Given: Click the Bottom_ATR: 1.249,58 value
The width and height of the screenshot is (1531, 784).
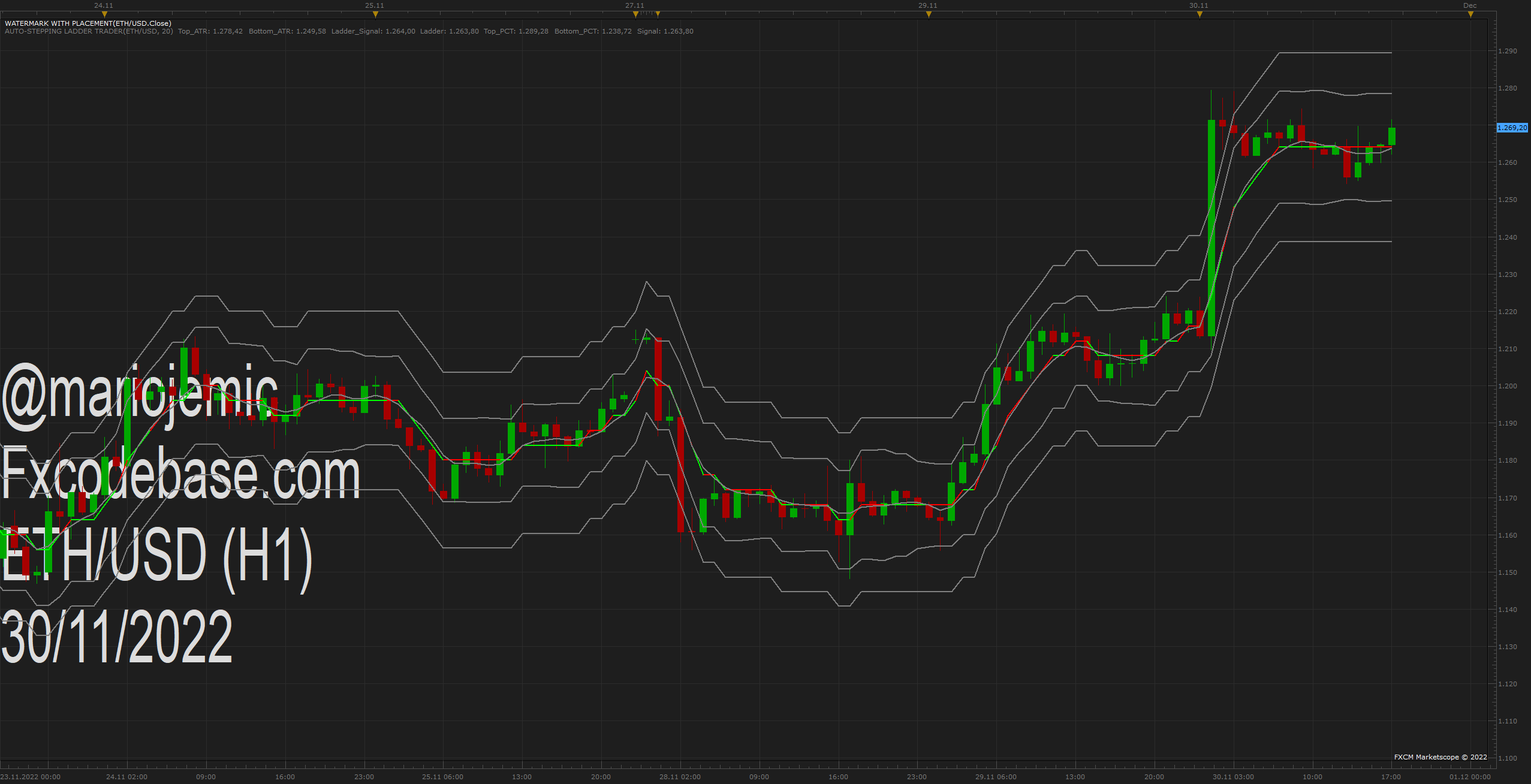Looking at the screenshot, I should tap(287, 31).
